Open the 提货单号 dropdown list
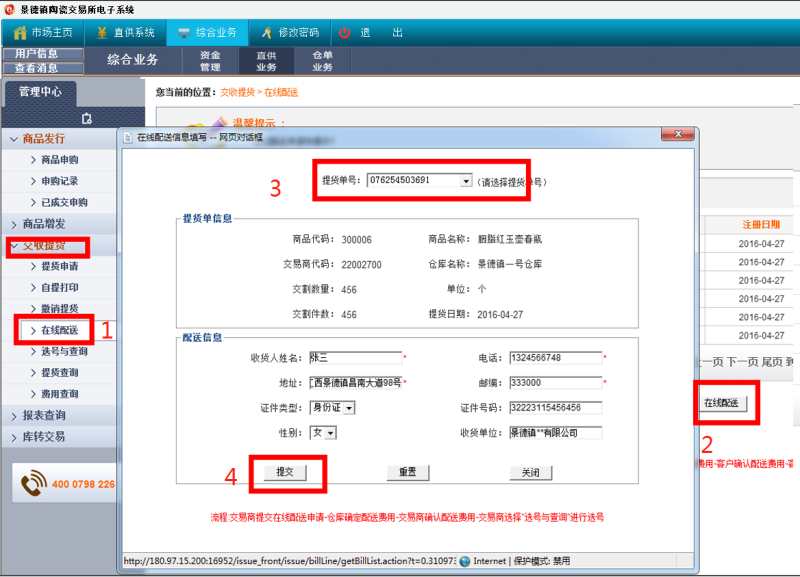This screenshot has width=800, height=577. (465, 181)
